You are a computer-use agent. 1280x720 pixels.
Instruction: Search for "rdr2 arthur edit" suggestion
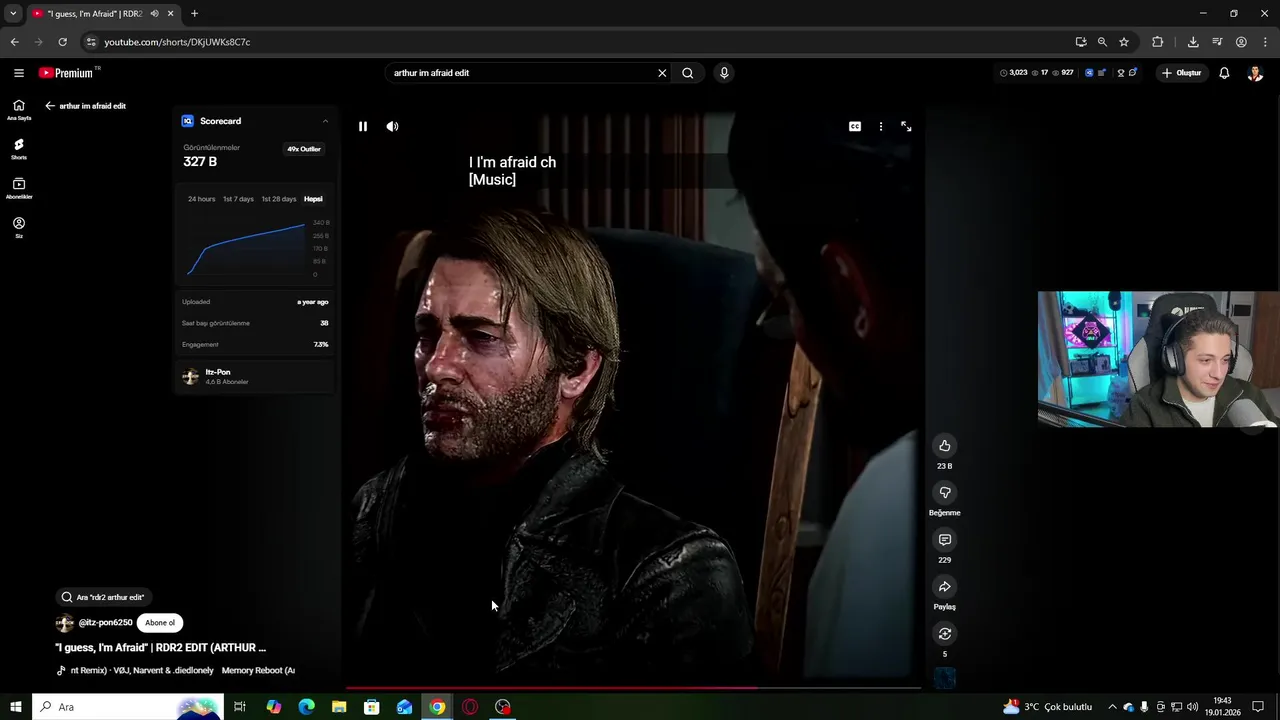tap(103, 597)
